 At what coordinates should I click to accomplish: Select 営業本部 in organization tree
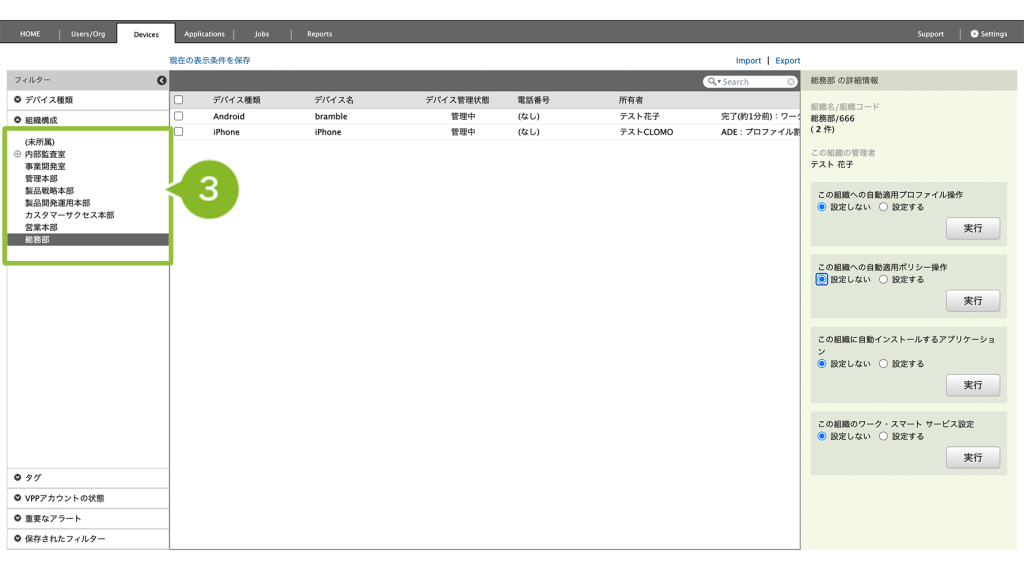pyautogui.click(x=41, y=227)
